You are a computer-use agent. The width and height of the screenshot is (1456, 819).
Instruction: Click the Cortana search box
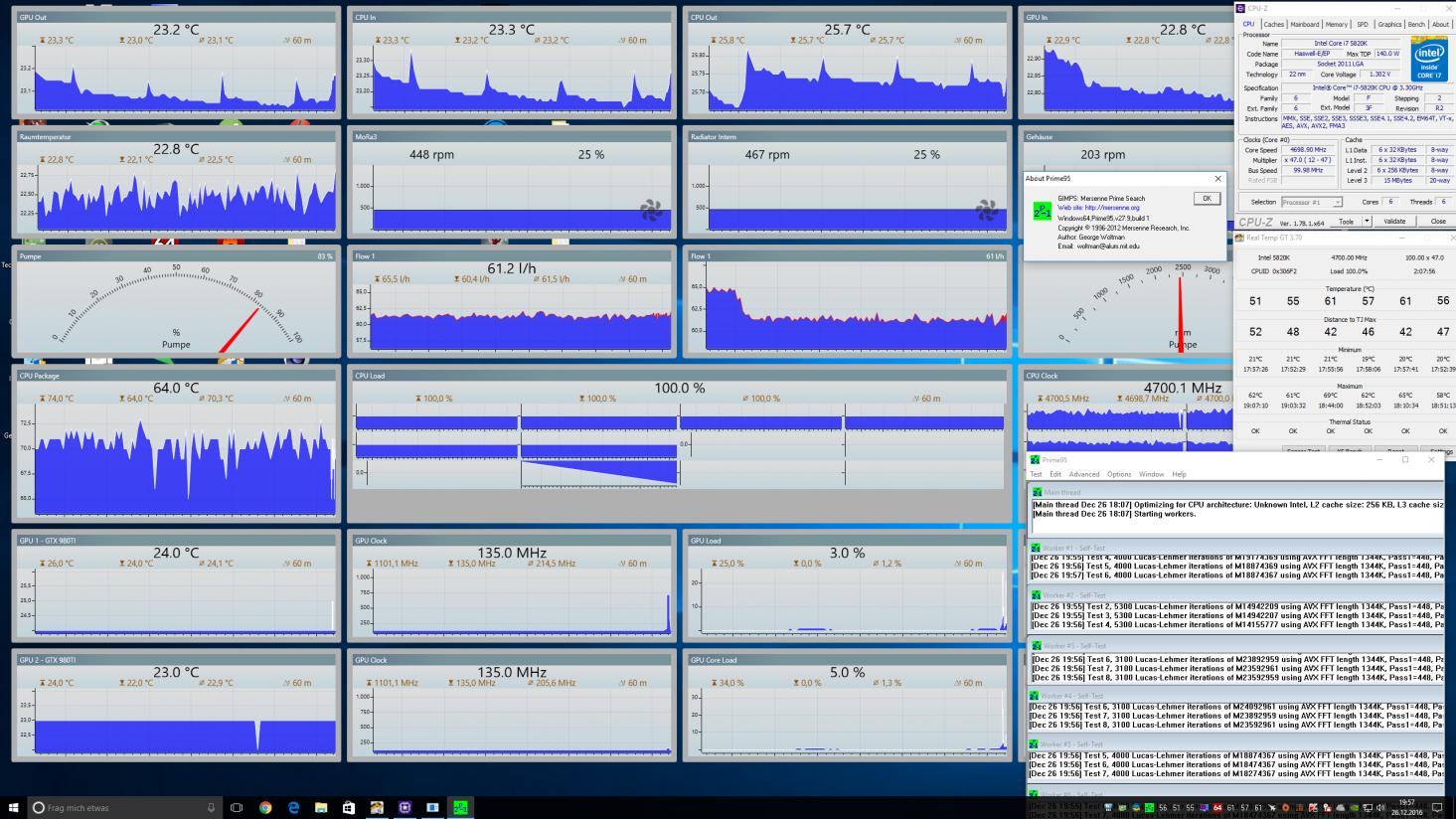tap(124, 807)
